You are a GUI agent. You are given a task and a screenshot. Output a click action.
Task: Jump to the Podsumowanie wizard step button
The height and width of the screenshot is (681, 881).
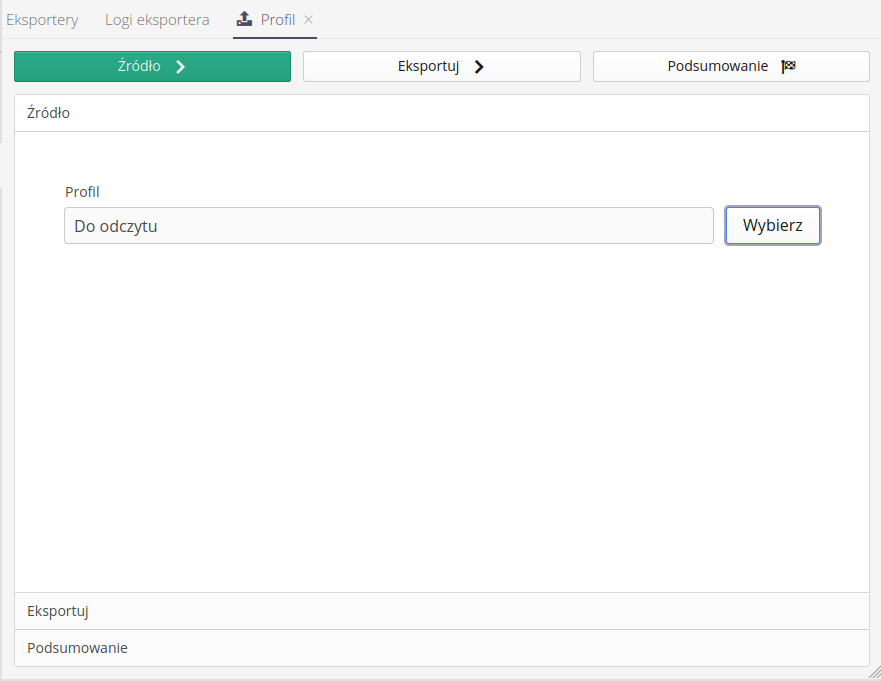click(x=717, y=67)
